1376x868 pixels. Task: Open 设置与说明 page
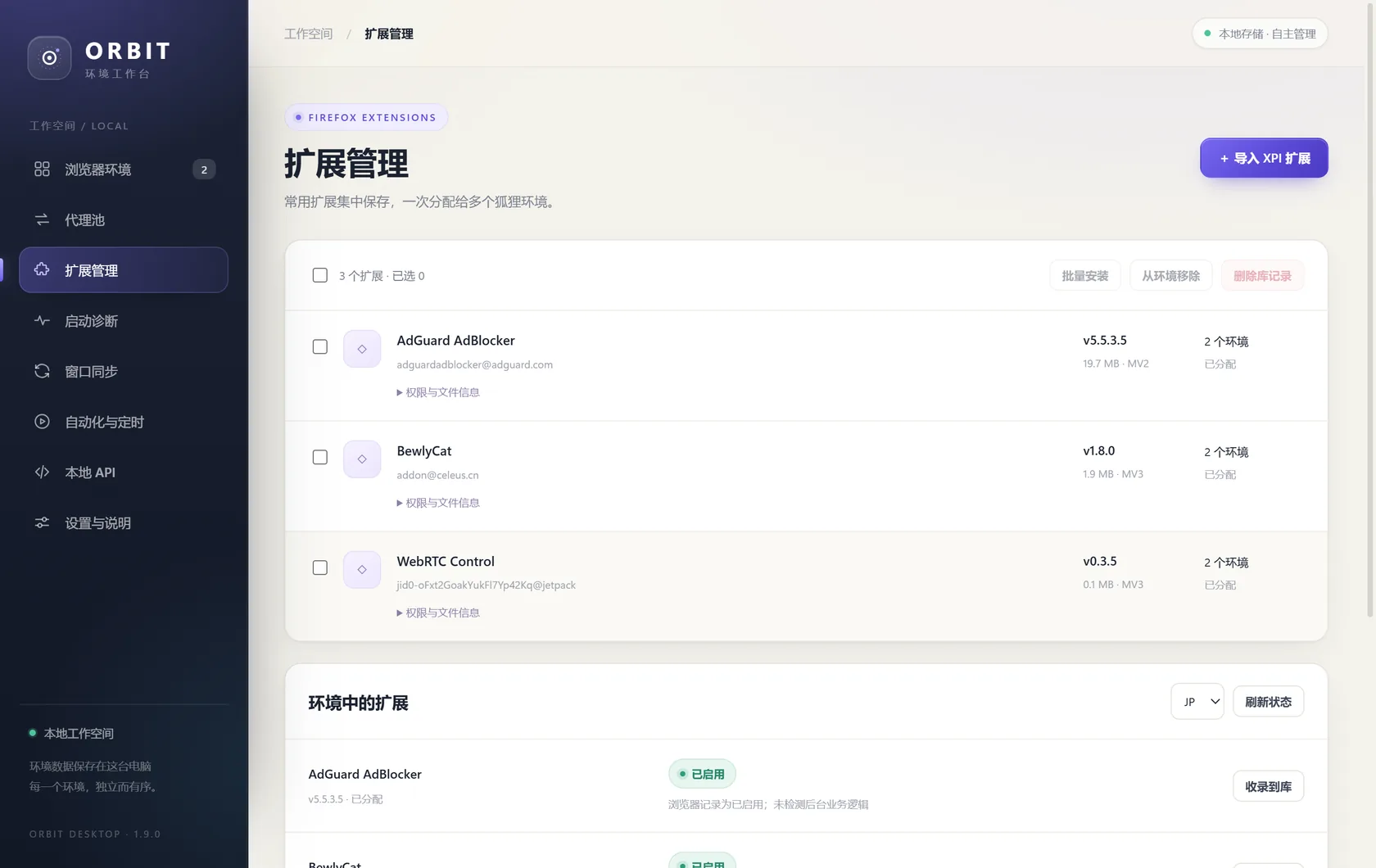(x=124, y=522)
